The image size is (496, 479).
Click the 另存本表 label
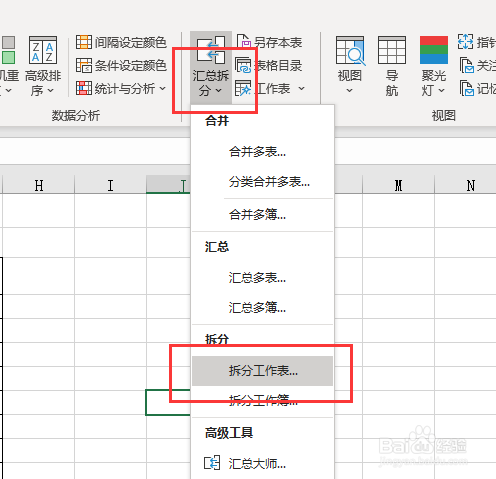pyautogui.click(x=278, y=42)
